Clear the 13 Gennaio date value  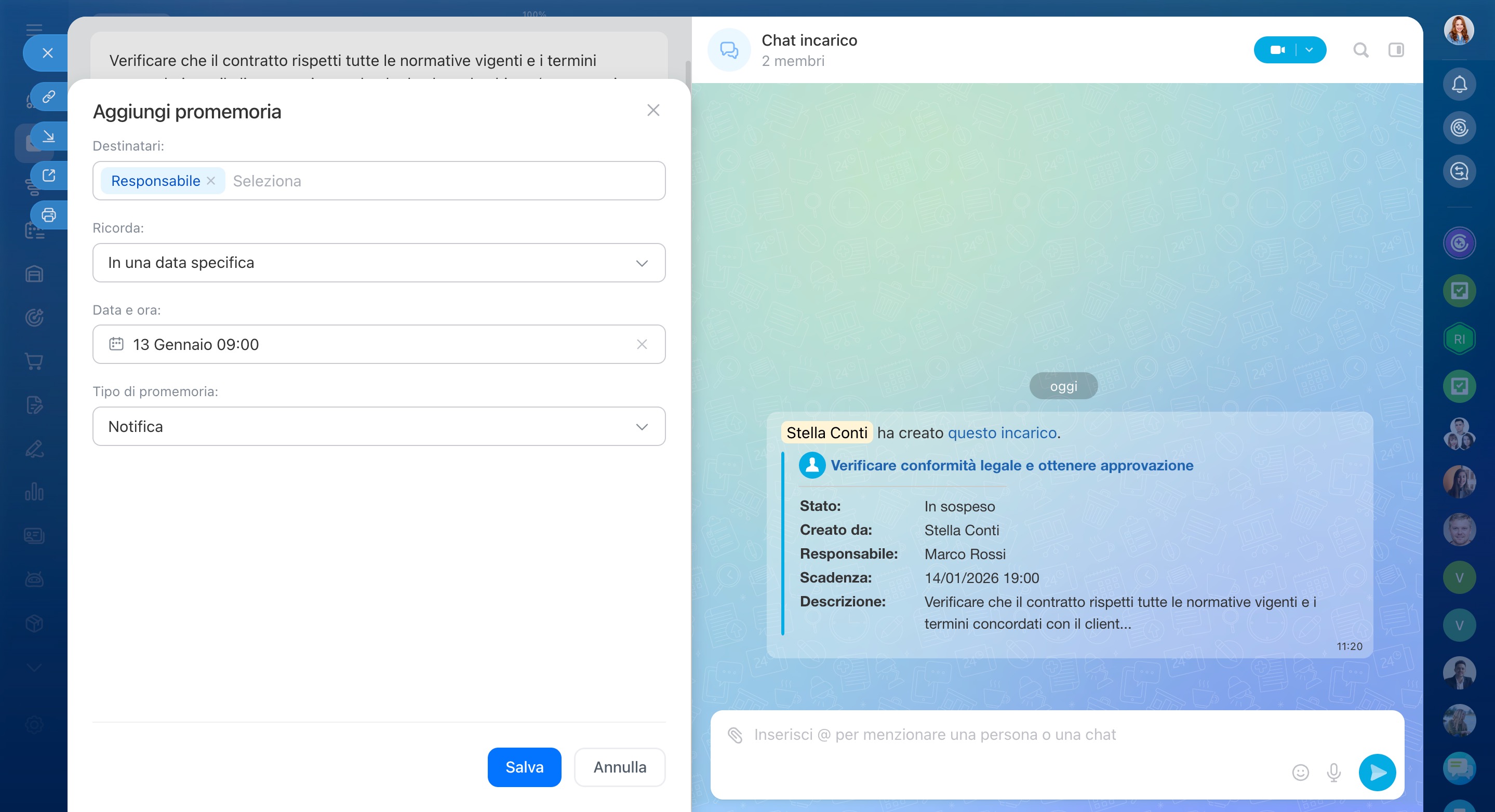coord(642,345)
